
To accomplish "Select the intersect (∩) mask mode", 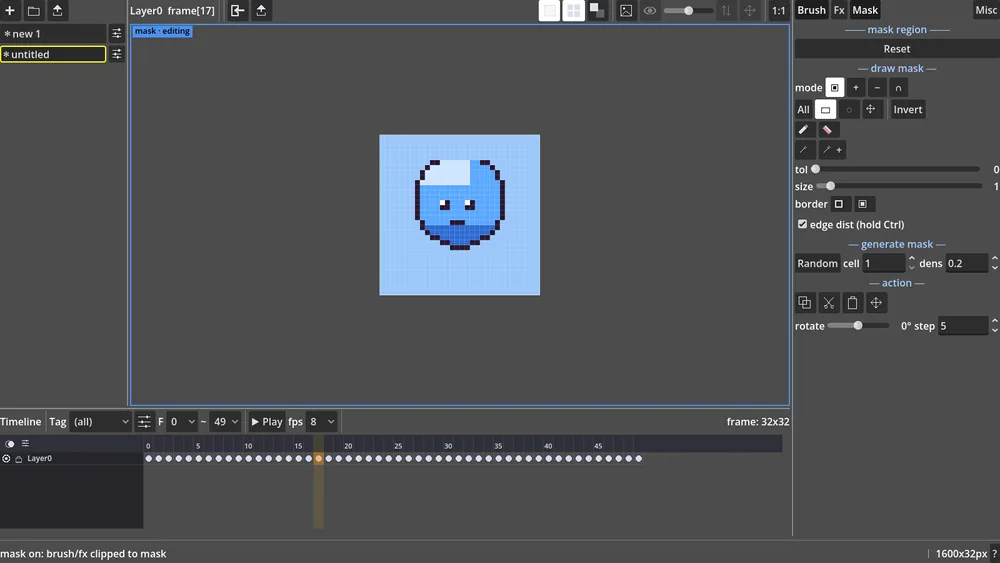I will point(898,87).
